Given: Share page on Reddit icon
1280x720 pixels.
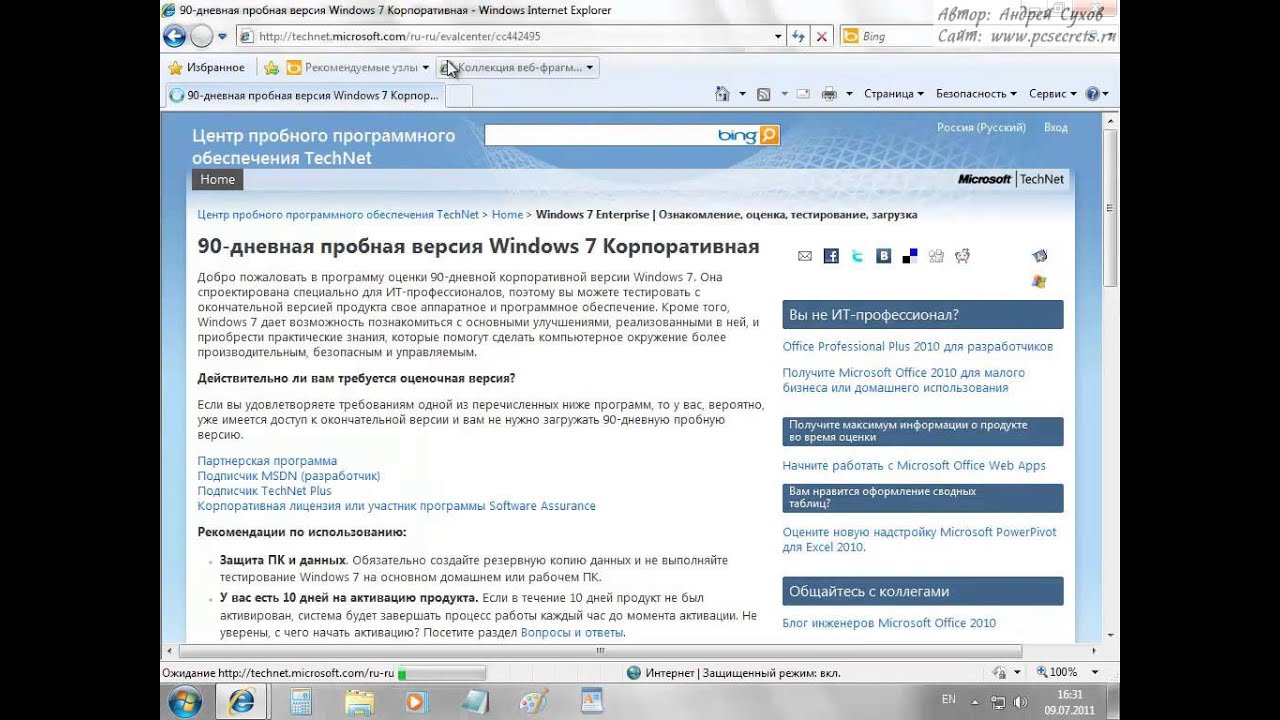Looking at the screenshot, I should click(962, 256).
